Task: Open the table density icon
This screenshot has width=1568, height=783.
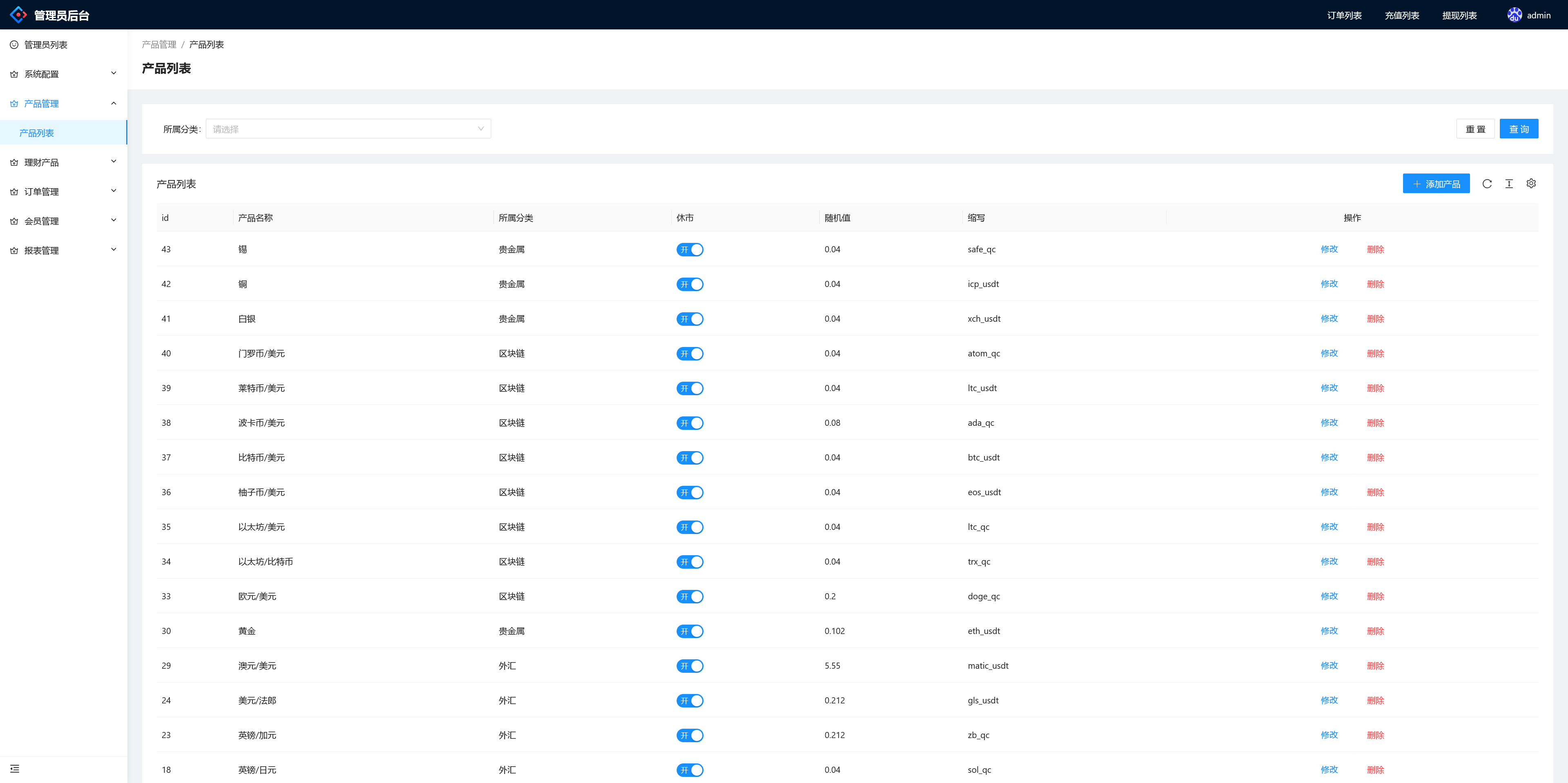Action: 1509,184
